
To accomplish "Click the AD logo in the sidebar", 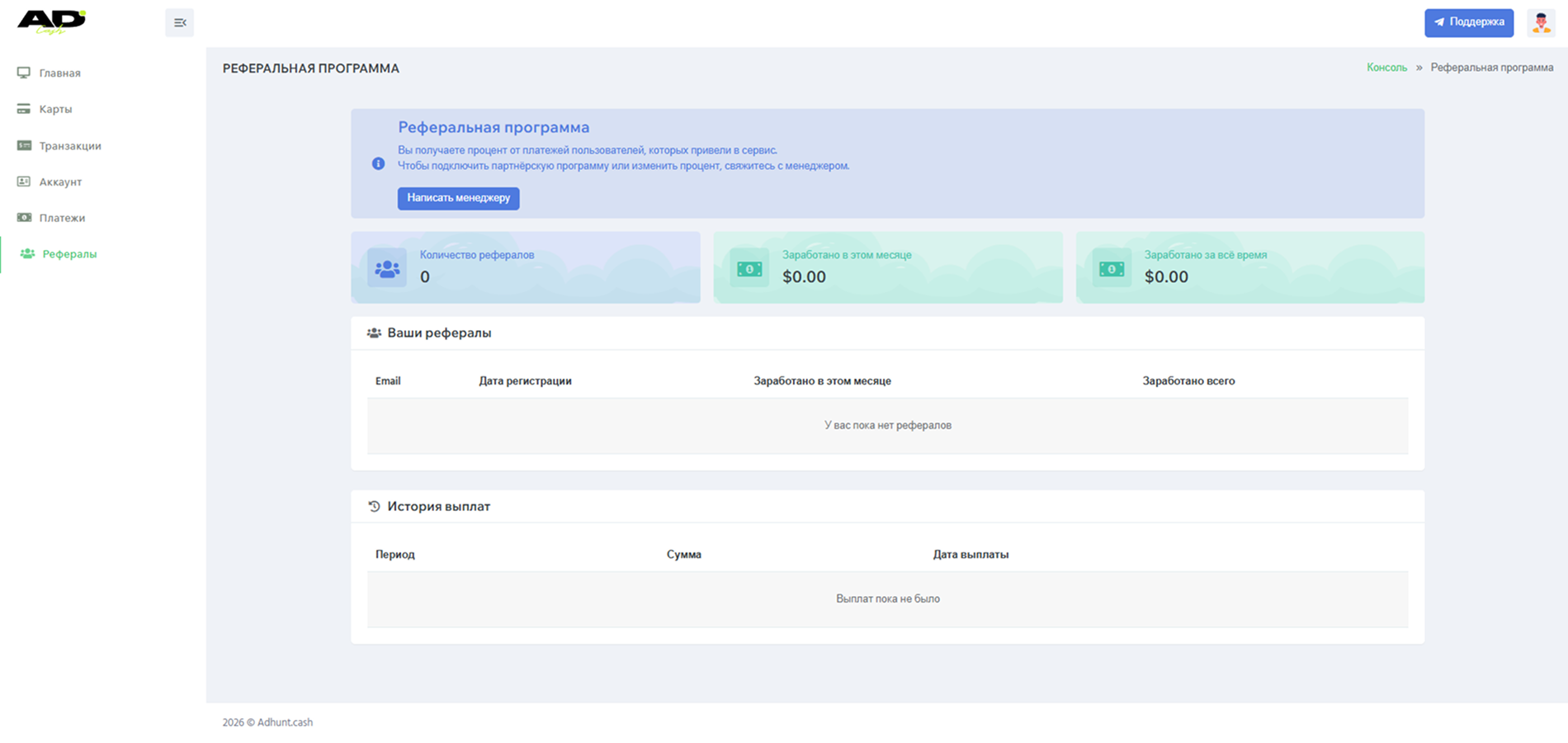I will pos(51,21).
